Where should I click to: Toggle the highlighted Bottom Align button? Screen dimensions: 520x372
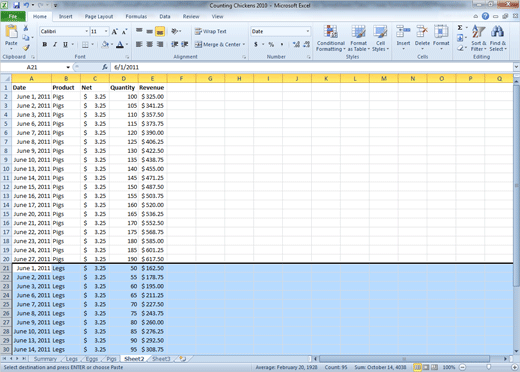160,31
